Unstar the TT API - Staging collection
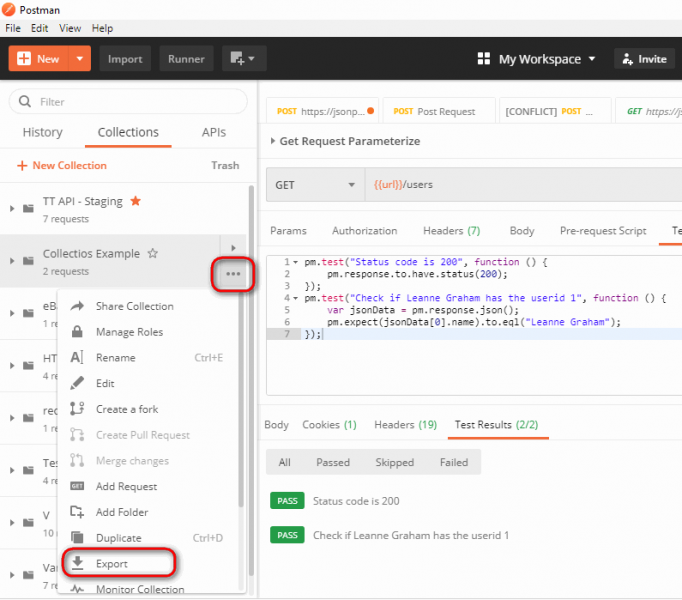 (136, 201)
